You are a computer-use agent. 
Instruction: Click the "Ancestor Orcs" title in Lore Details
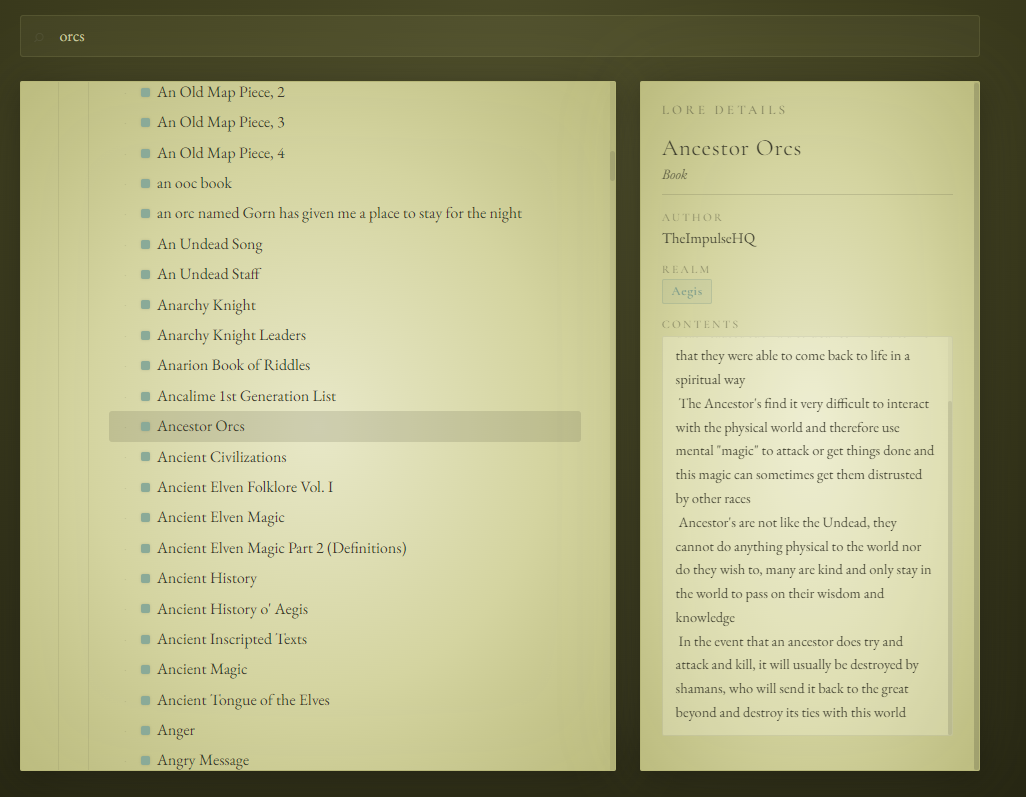[732, 148]
